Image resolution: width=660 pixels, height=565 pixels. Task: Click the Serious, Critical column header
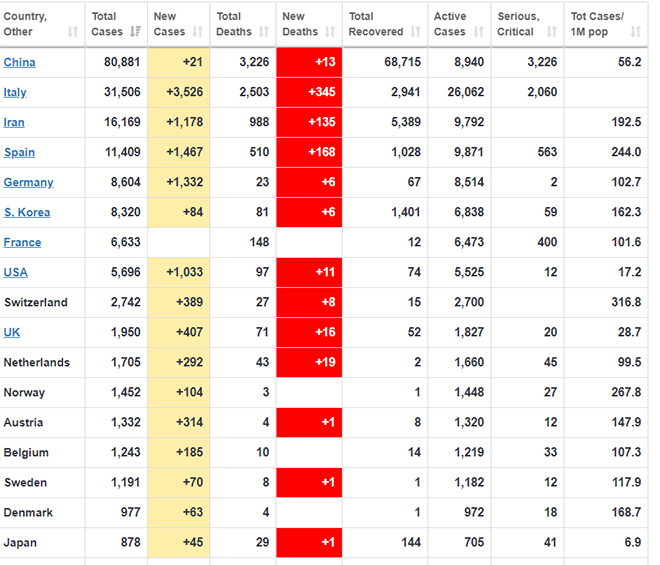[527, 24]
